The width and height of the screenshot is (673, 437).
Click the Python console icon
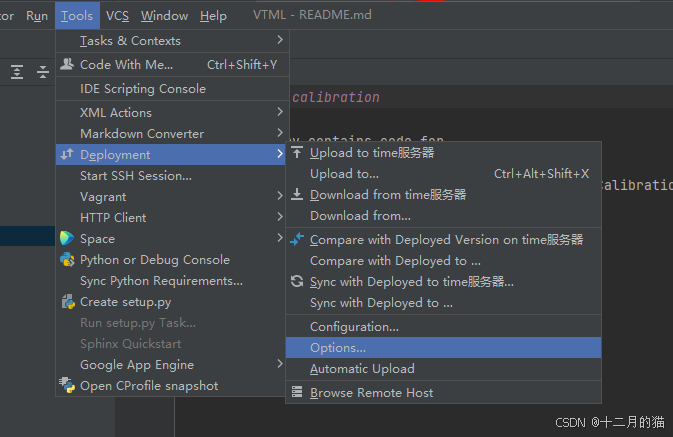click(67, 259)
